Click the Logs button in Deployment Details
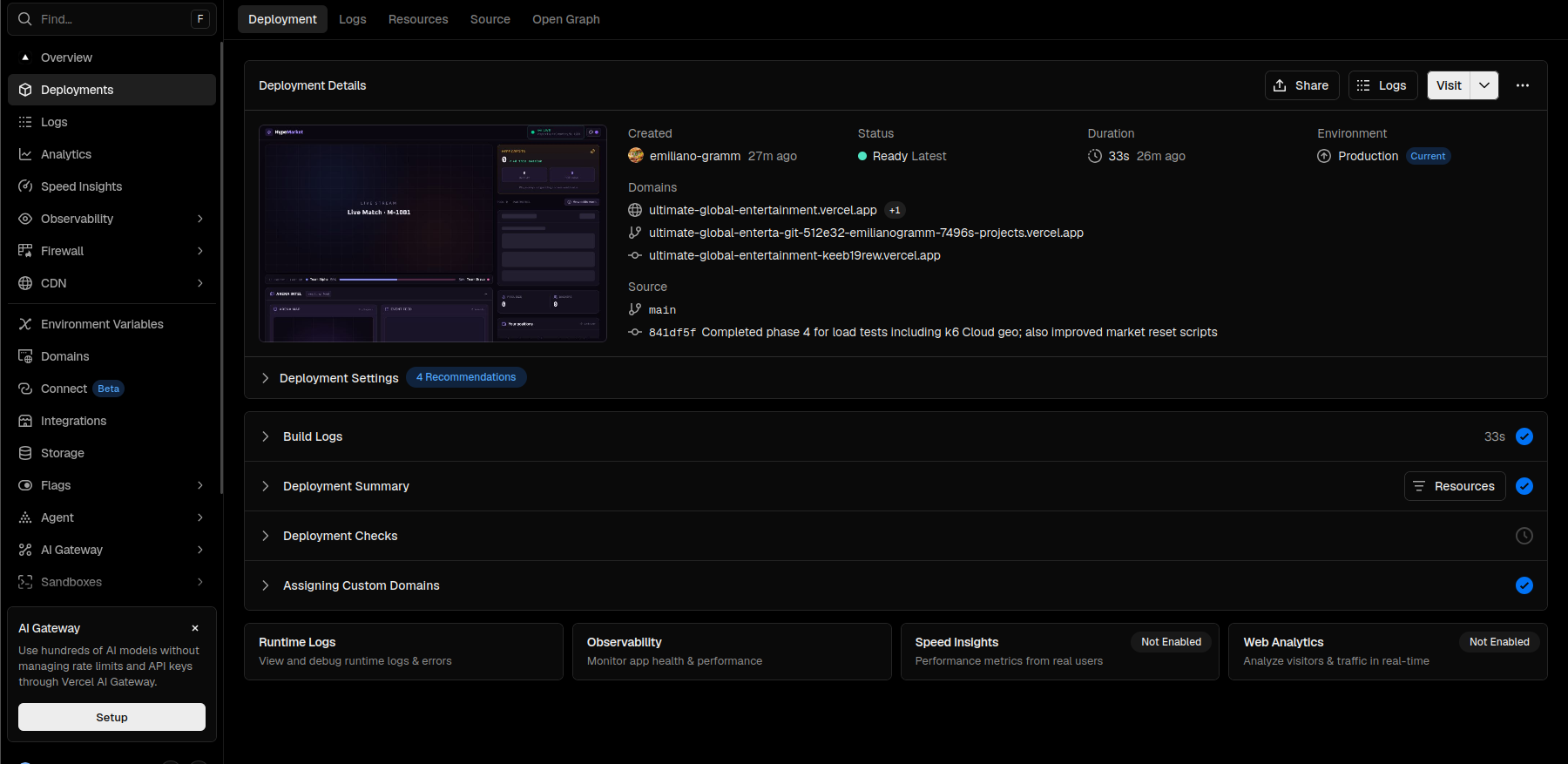 pyautogui.click(x=1383, y=85)
